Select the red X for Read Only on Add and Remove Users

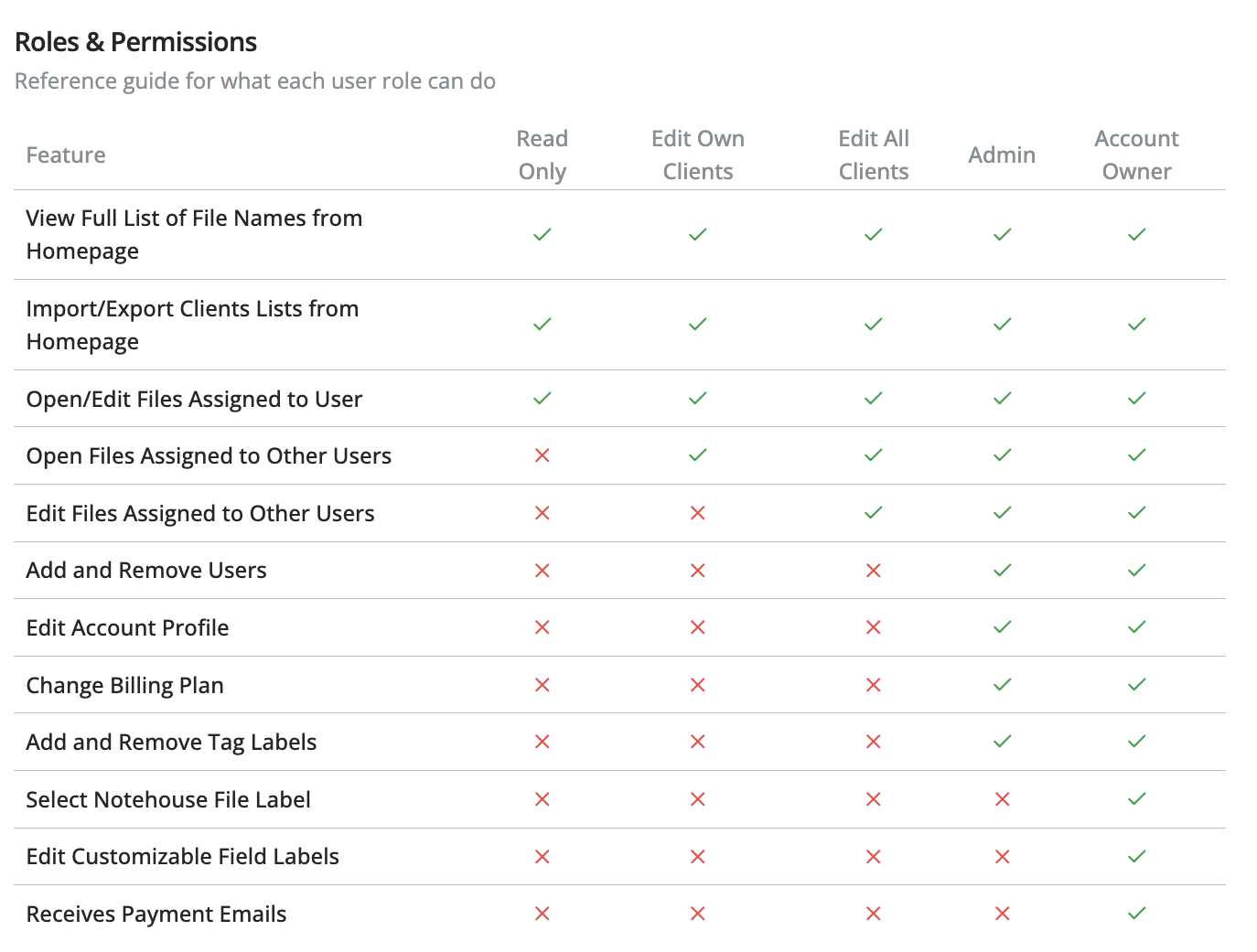[x=542, y=570]
